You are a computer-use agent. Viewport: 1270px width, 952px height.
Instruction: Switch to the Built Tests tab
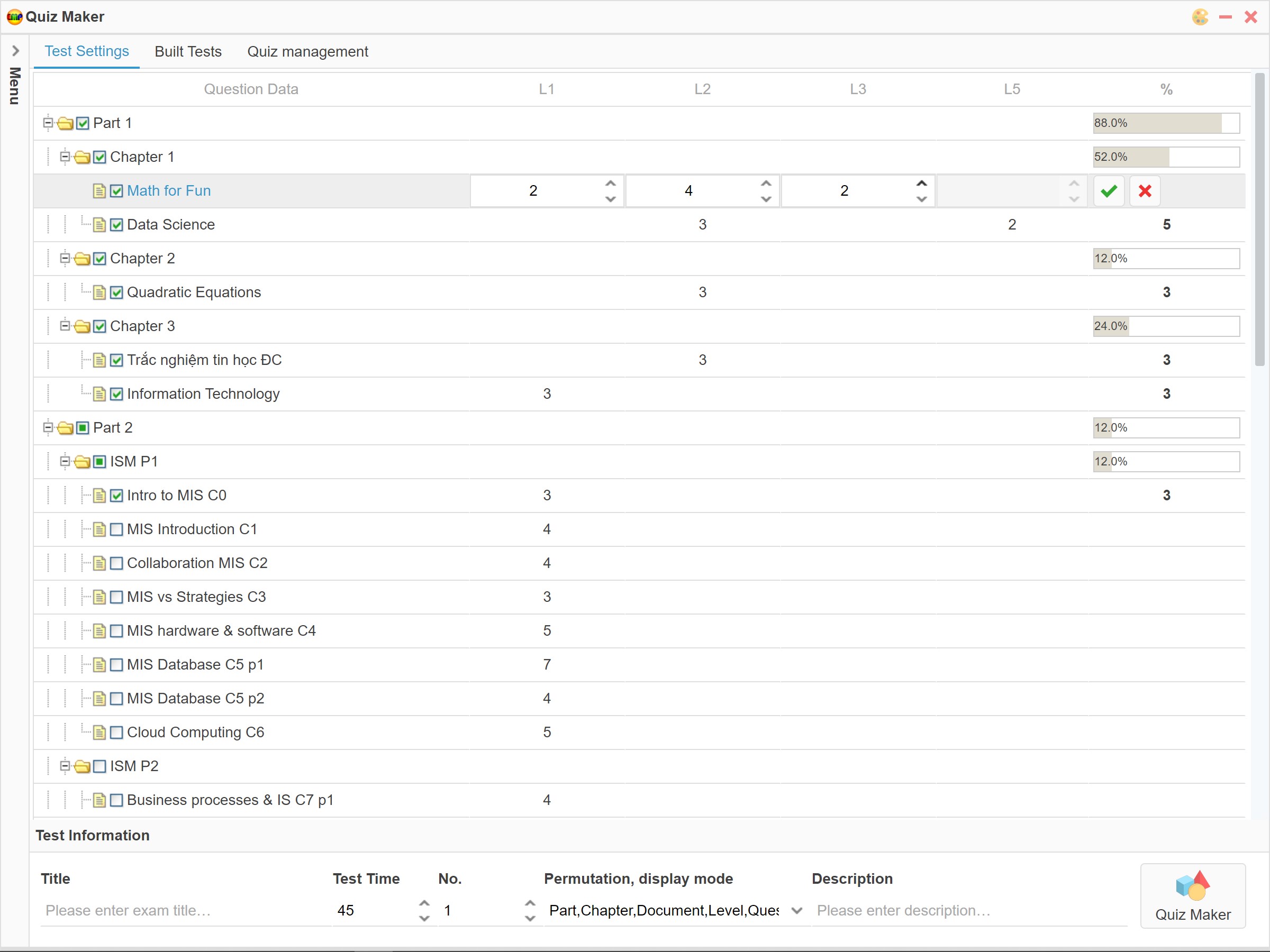tap(188, 52)
